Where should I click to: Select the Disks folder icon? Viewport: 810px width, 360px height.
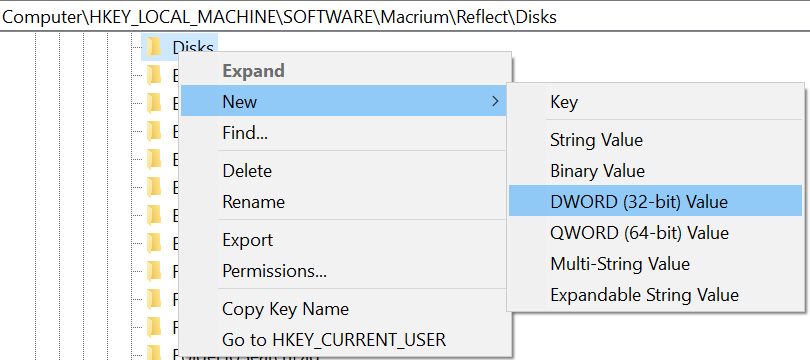153,47
